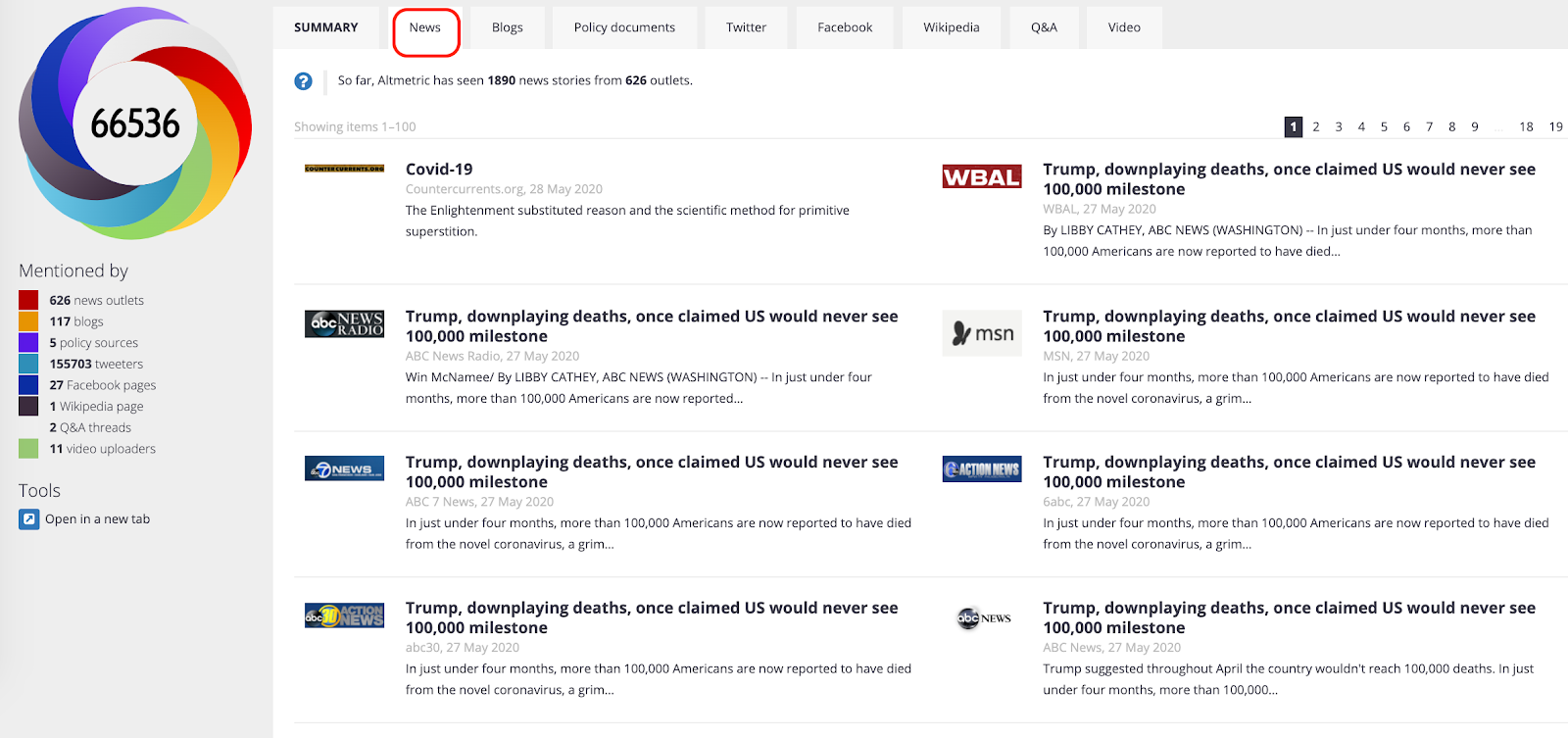
Task: Go to page 9 of results
Action: click(x=1474, y=126)
